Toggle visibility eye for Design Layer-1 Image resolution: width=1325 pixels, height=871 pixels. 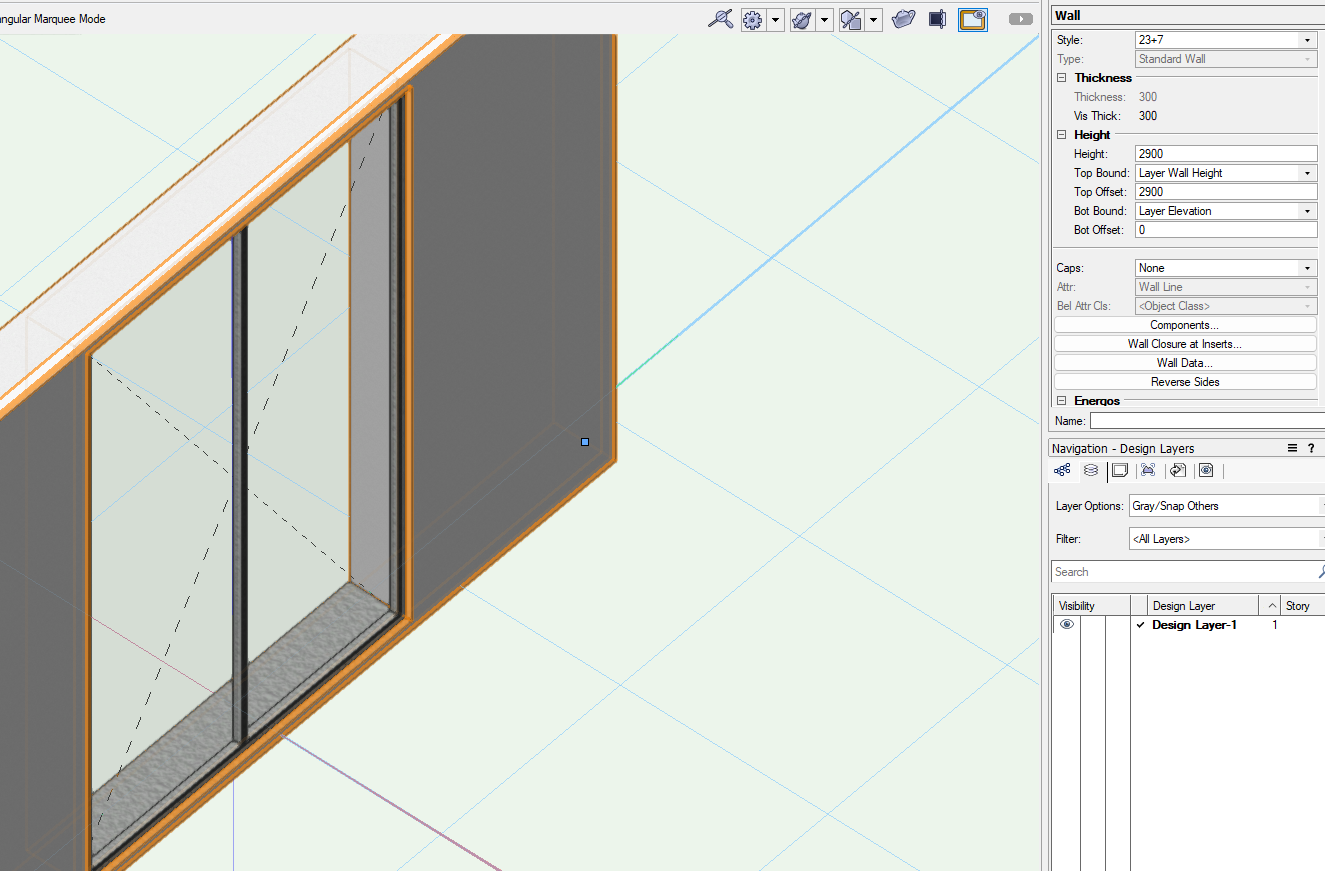(x=1067, y=625)
